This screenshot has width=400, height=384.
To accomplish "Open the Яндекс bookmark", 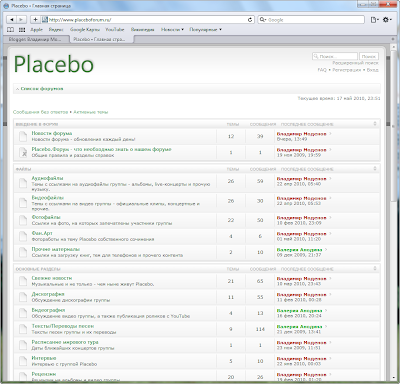I will point(56,30).
